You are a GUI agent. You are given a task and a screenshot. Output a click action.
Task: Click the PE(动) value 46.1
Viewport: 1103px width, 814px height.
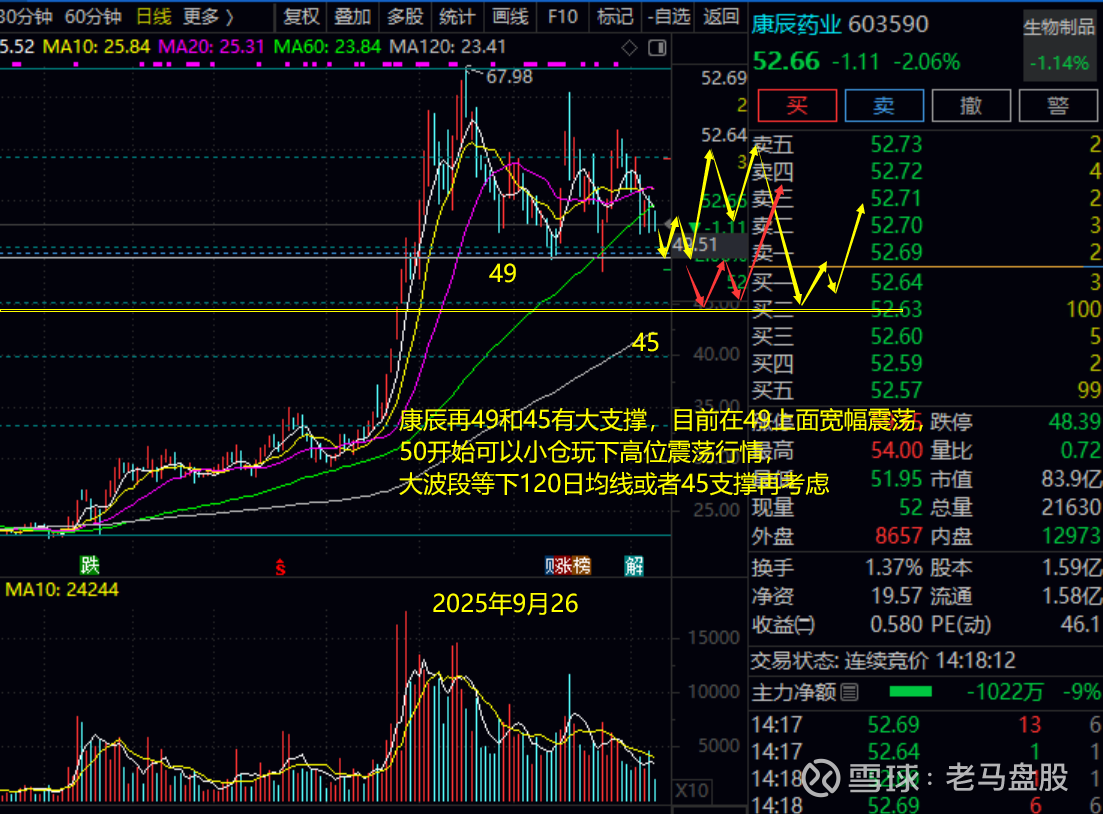coord(1082,625)
